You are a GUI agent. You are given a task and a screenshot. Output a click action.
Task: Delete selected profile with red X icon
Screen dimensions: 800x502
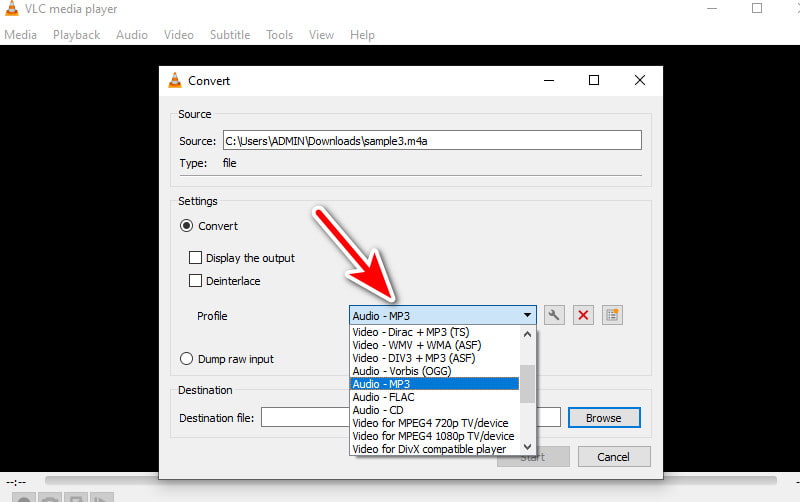(584, 316)
